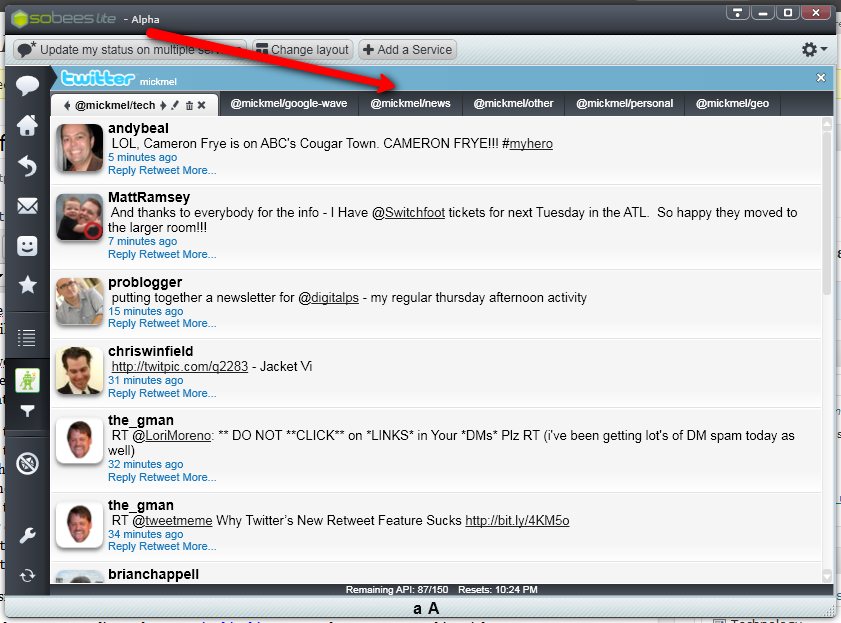The height and width of the screenshot is (623, 841).
Task: Refresh the timeline with the circular arrows icon
Action: (x=27, y=576)
